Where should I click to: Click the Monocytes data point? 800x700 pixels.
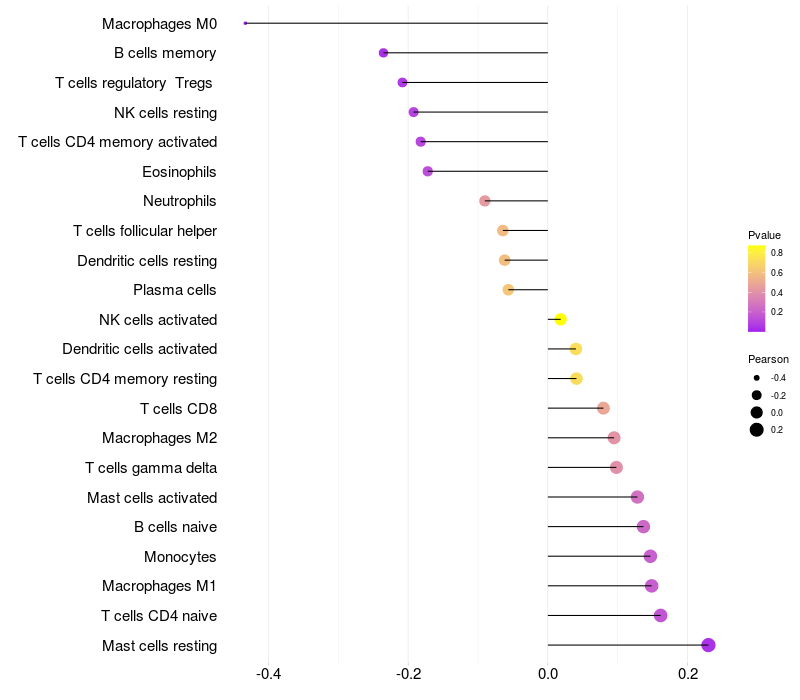click(x=650, y=556)
